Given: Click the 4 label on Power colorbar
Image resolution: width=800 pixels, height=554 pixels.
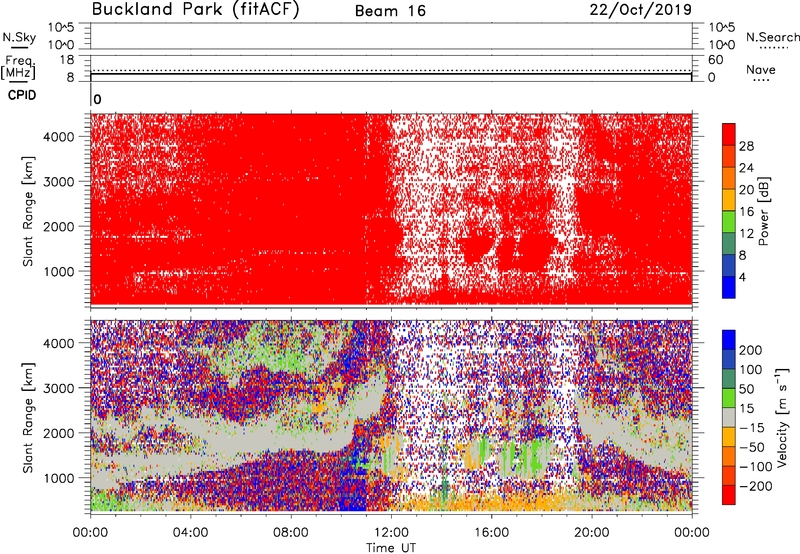Looking at the screenshot, I should tap(742, 277).
